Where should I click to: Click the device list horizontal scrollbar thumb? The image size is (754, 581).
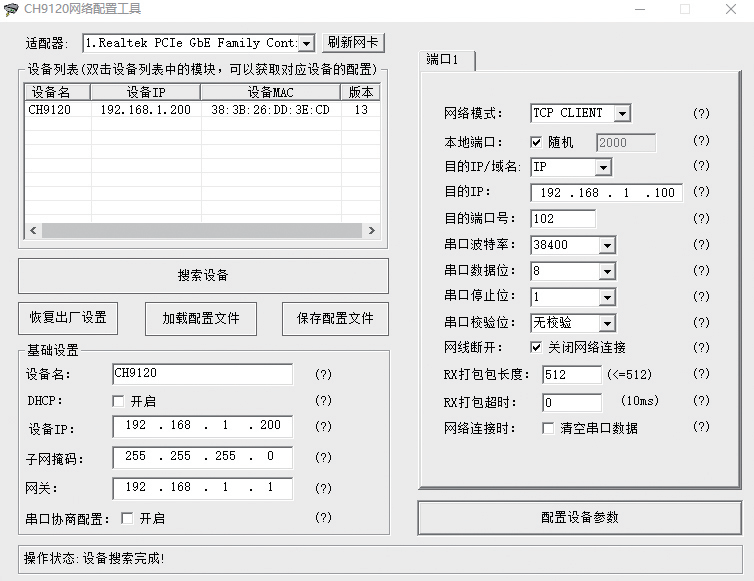pos(202,230)
